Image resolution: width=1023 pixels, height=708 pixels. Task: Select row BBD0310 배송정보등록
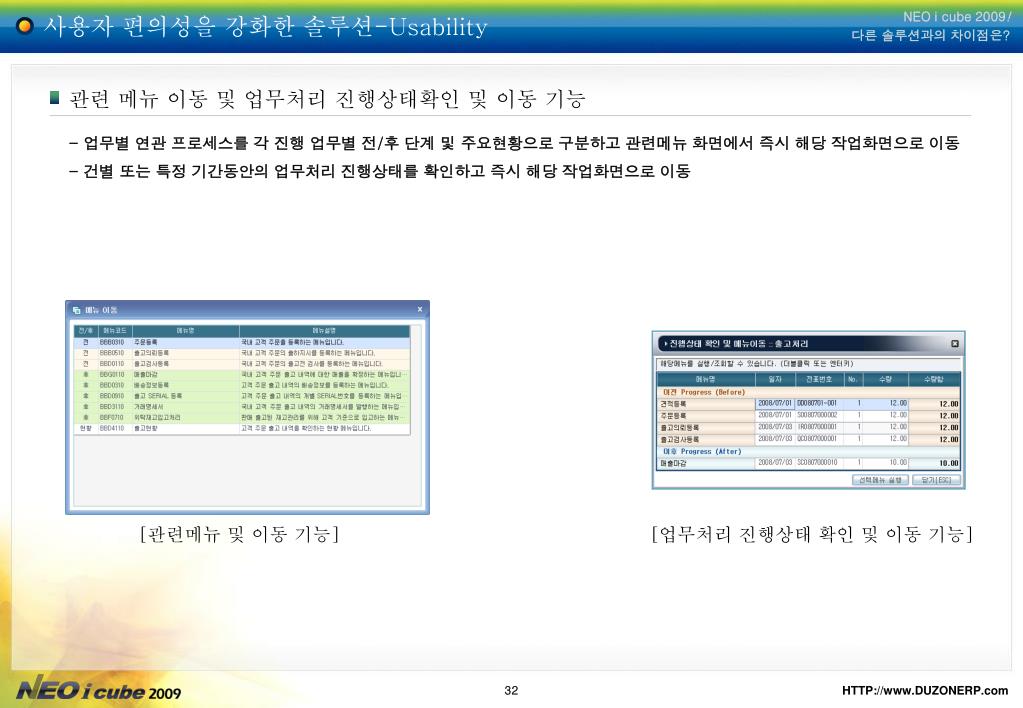[242, 385]
